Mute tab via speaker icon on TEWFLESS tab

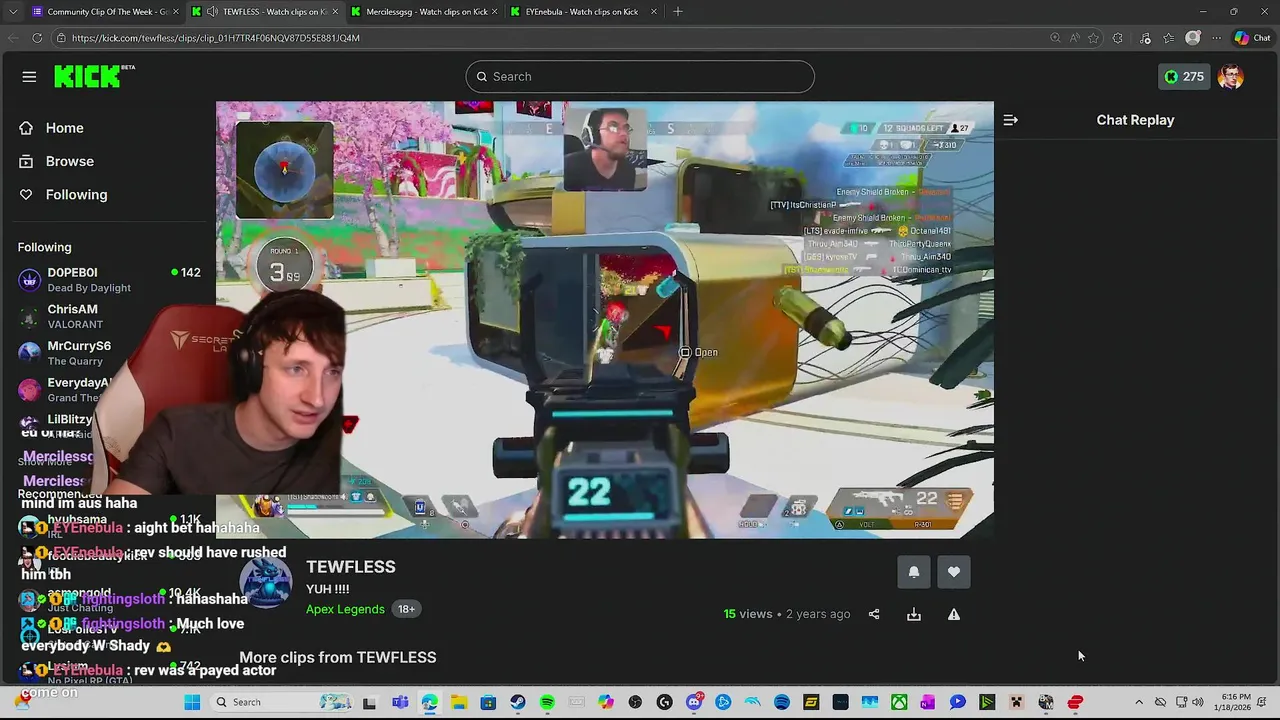click(212, 11)
